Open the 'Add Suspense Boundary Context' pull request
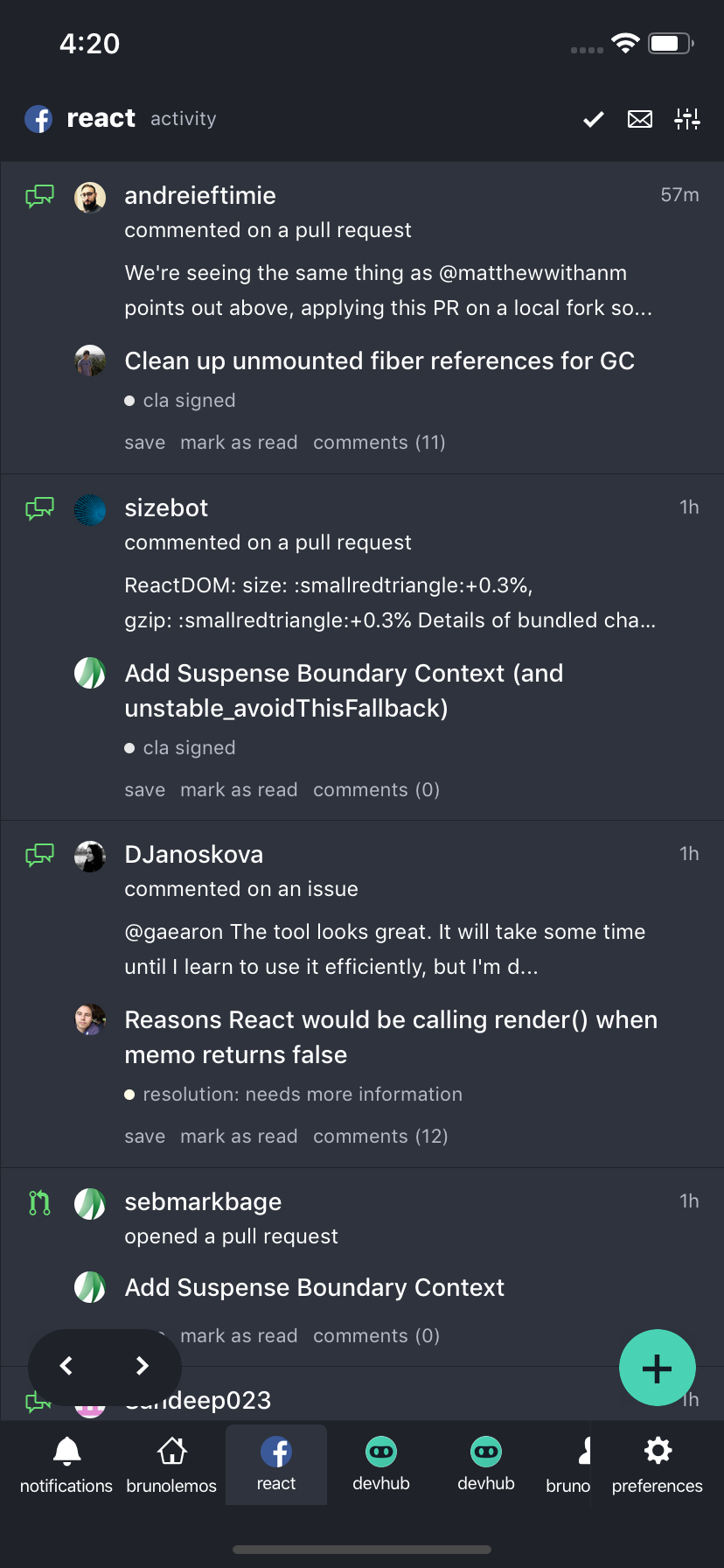 (314, 1287)
